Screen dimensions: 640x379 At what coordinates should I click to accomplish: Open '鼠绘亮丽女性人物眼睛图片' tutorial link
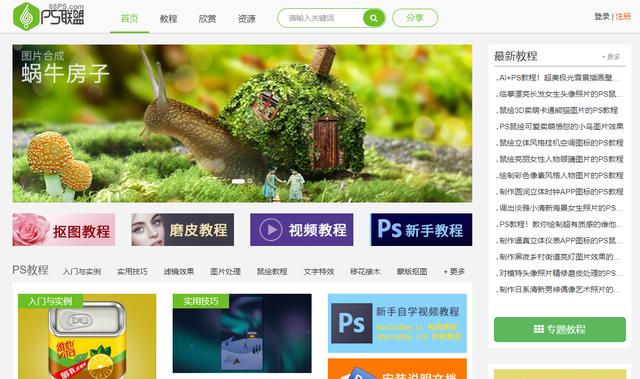(560, 159)
